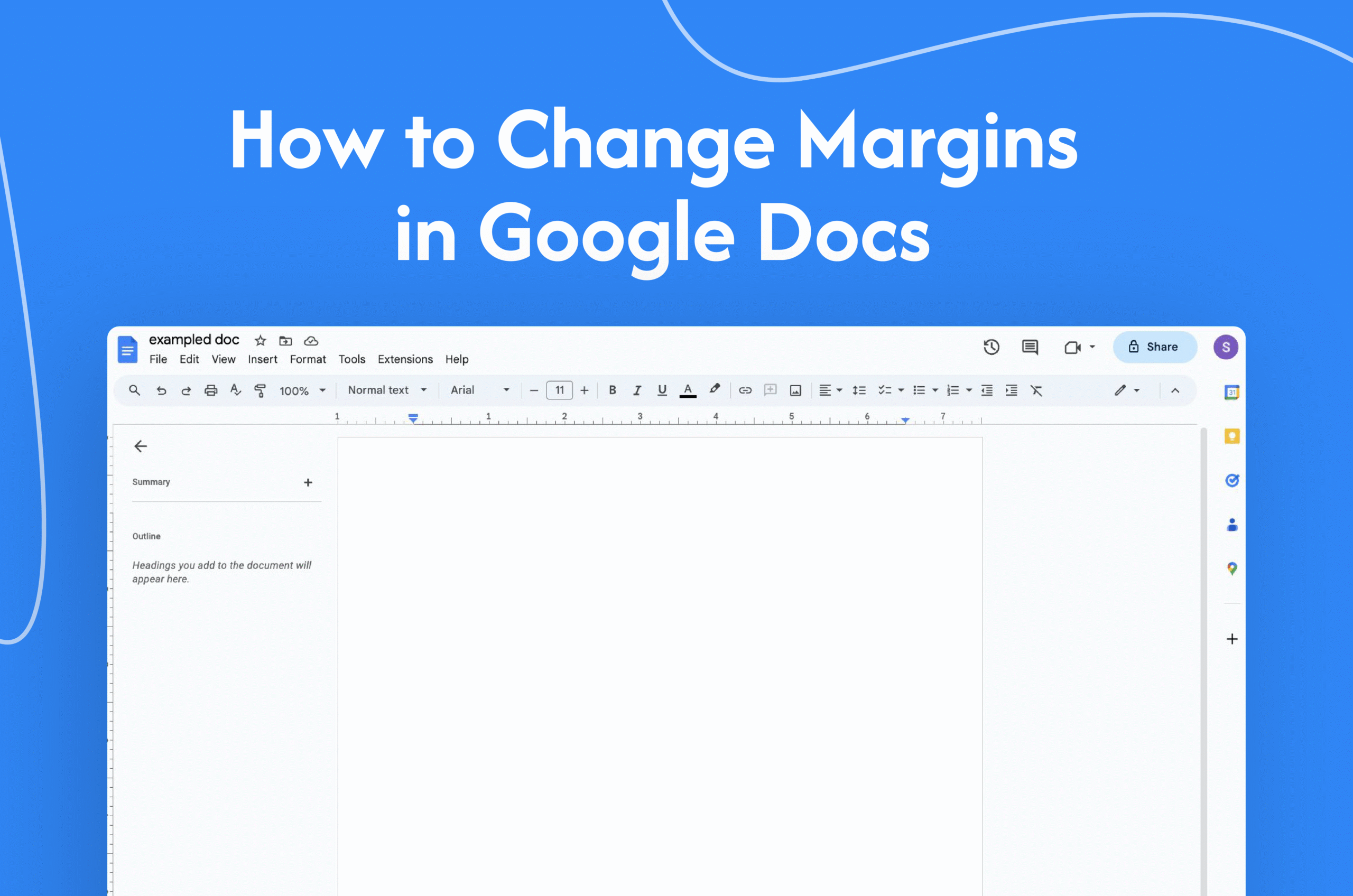Open the zoom level dropdown
This screenshot has height=896, width=1353.
(x=302, y=390)
